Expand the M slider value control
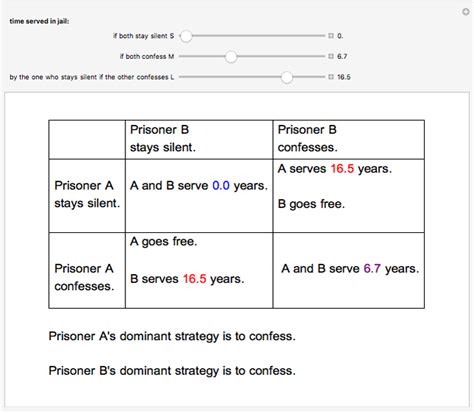Screen dimensions: 474x413 (331, 56)
